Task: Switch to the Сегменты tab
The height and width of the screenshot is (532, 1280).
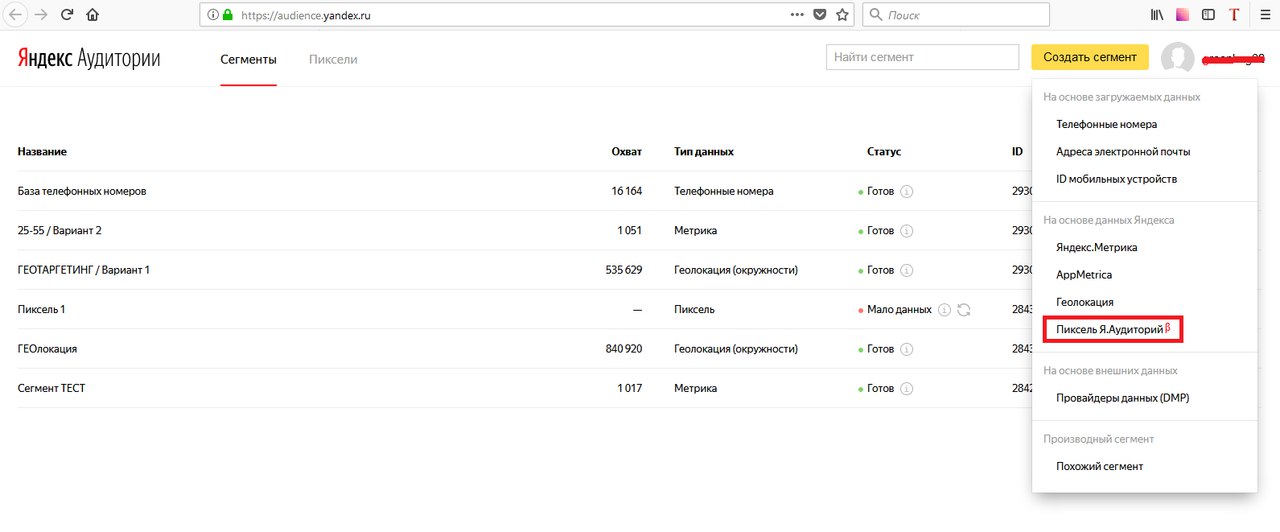Action: click(x=248, y=59)
